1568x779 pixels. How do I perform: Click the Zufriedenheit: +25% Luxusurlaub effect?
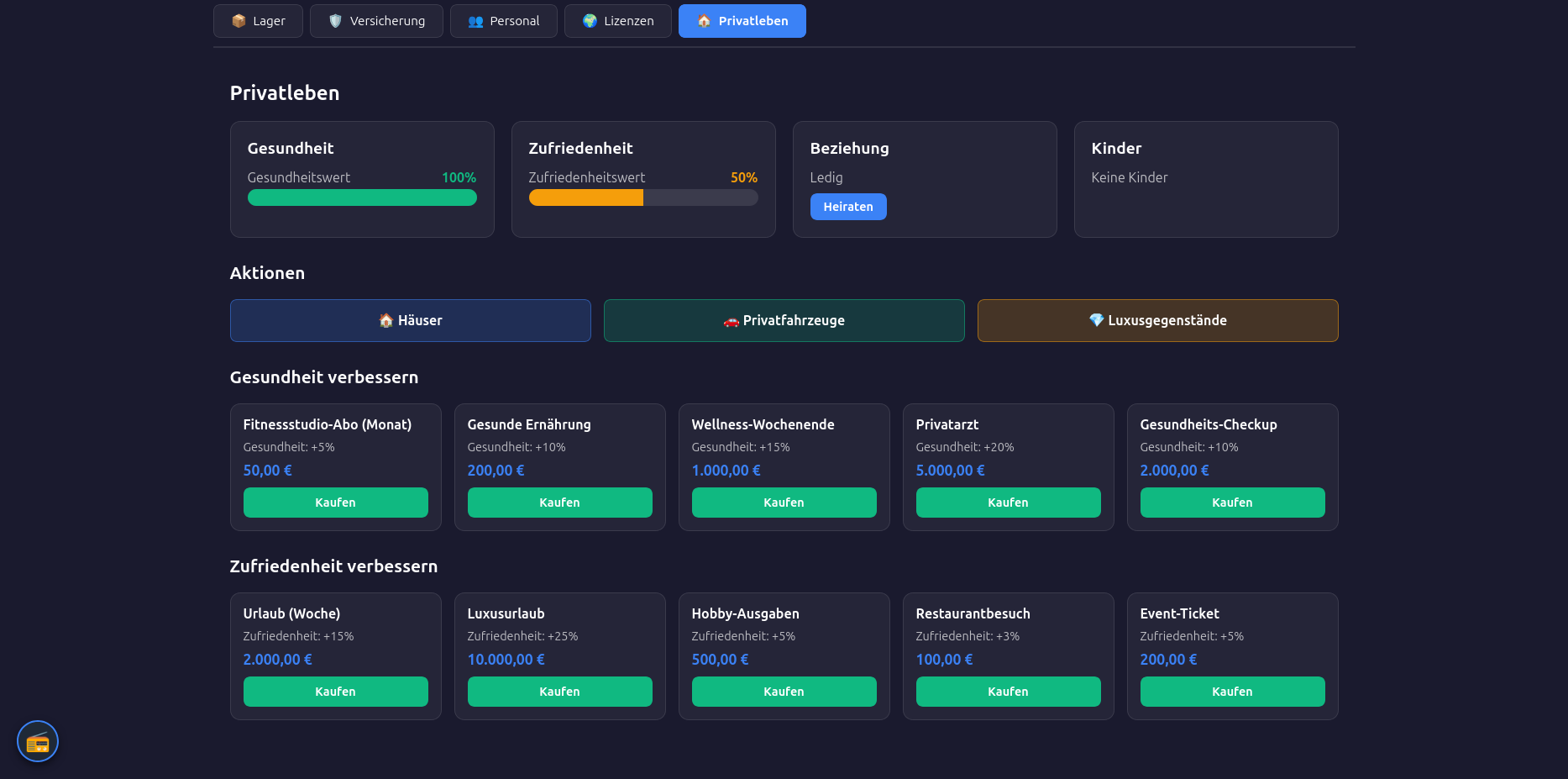(x=522, y=636)
